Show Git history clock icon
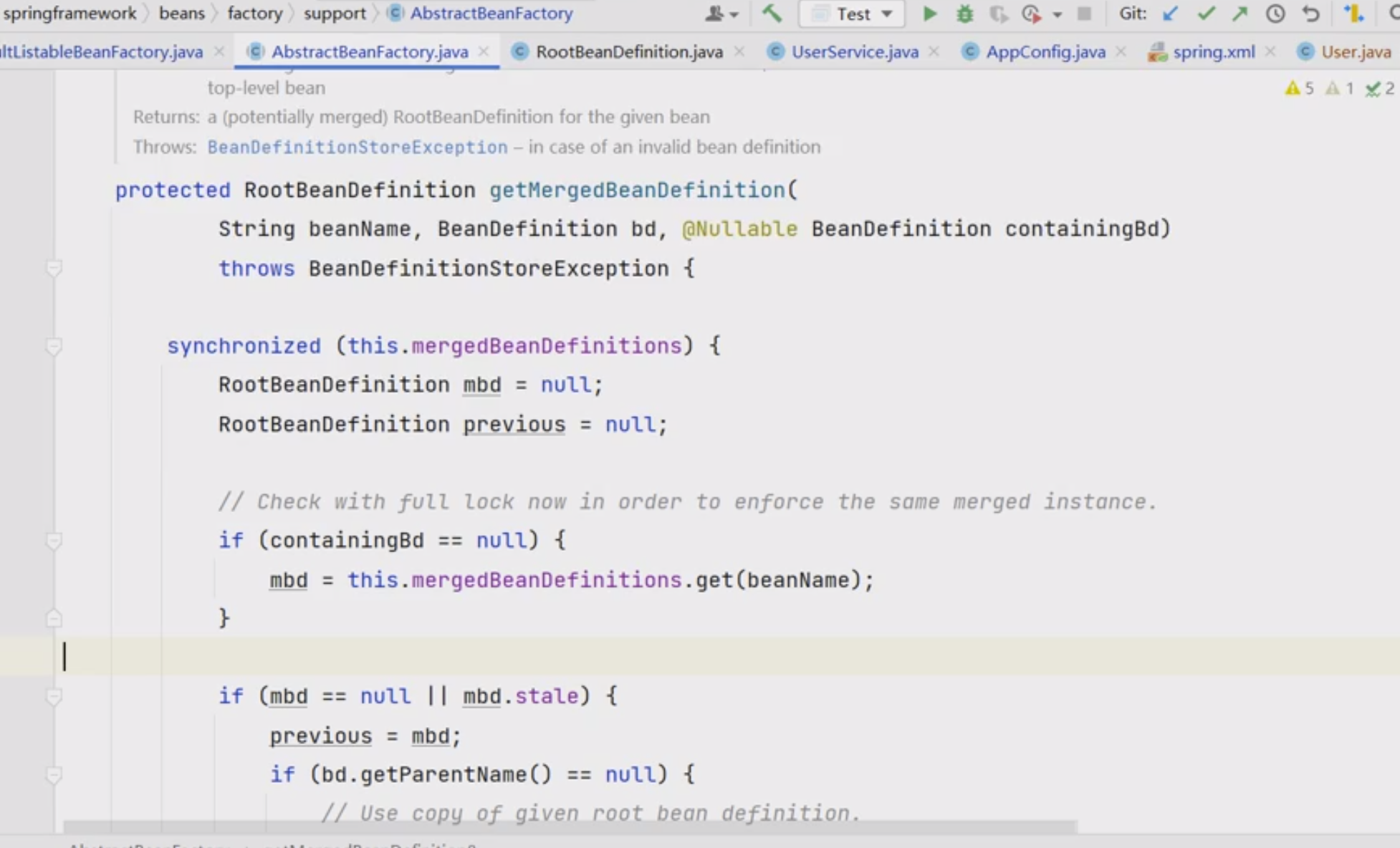 point(1275,14)
